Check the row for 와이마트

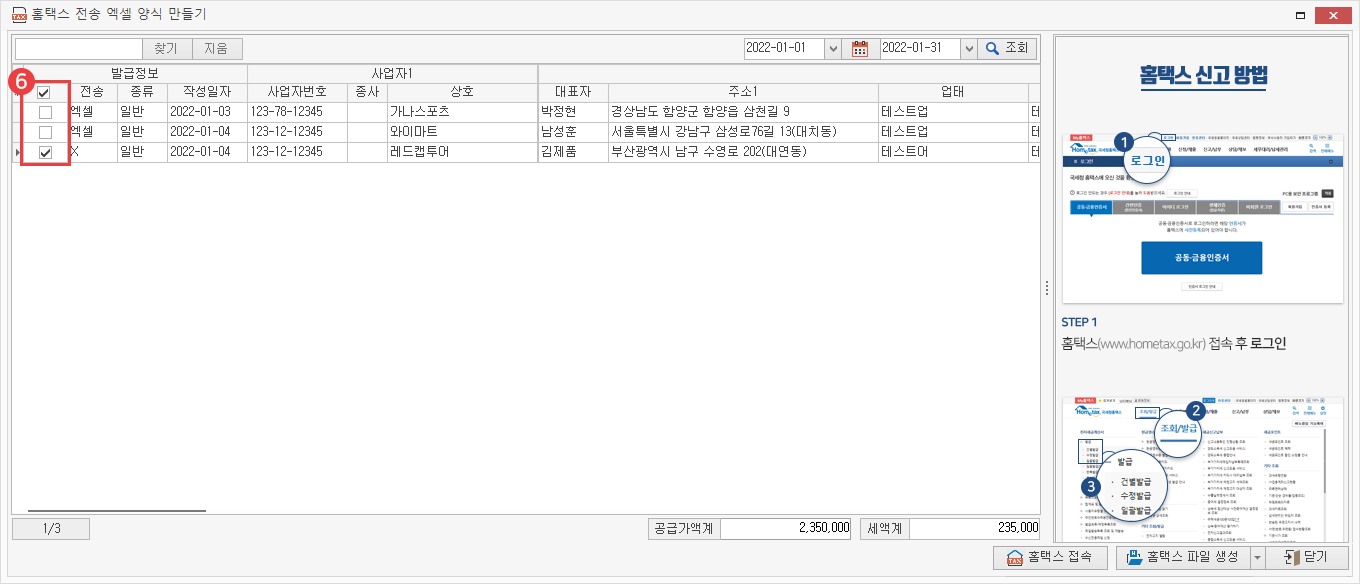click(x=45, y=132)
